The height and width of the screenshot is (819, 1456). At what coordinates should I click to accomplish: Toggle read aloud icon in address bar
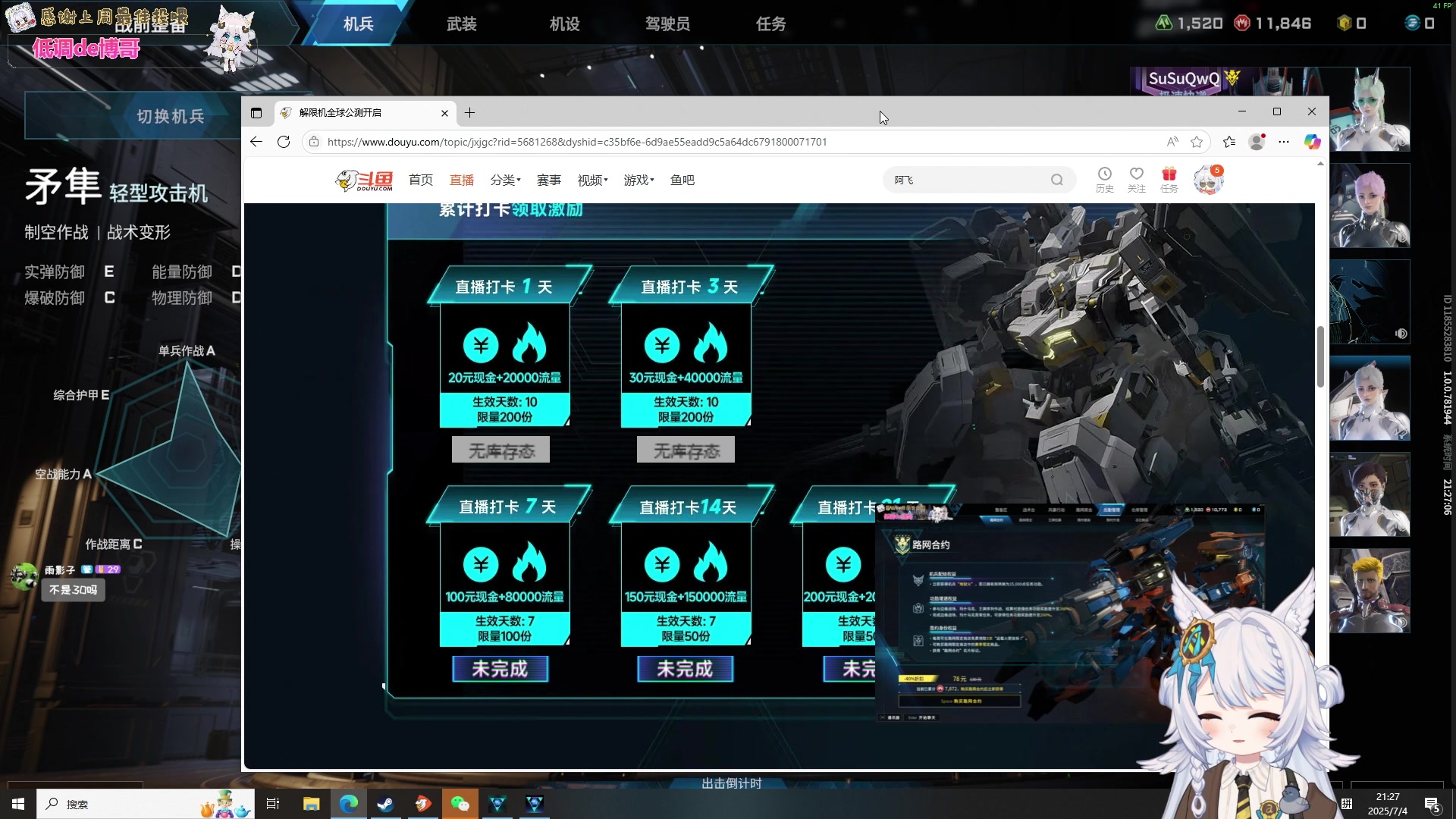(1172, 142)
